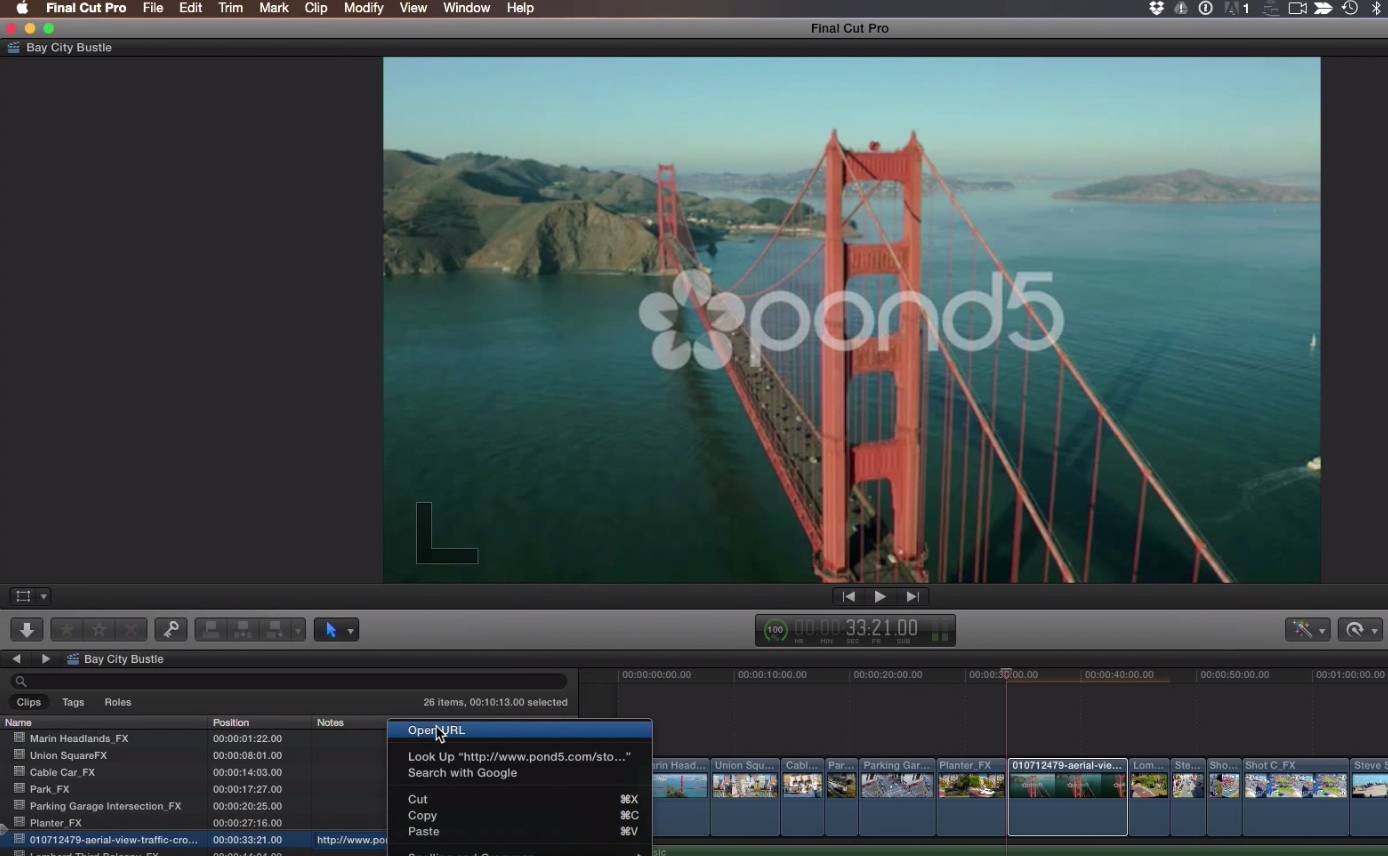Click the Import Media down-arrow button
This screenshot has width=1388, height=856.
click(27, 630)
